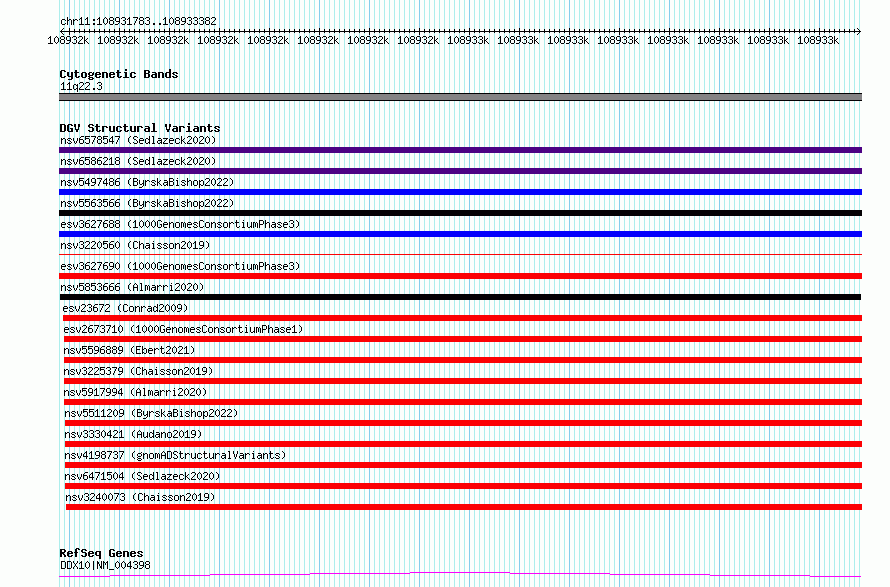The height and width of the screenshot is (587, 890).
Task: Open variant label nsv5917994 (Almarri2020)
Action: 135,392
